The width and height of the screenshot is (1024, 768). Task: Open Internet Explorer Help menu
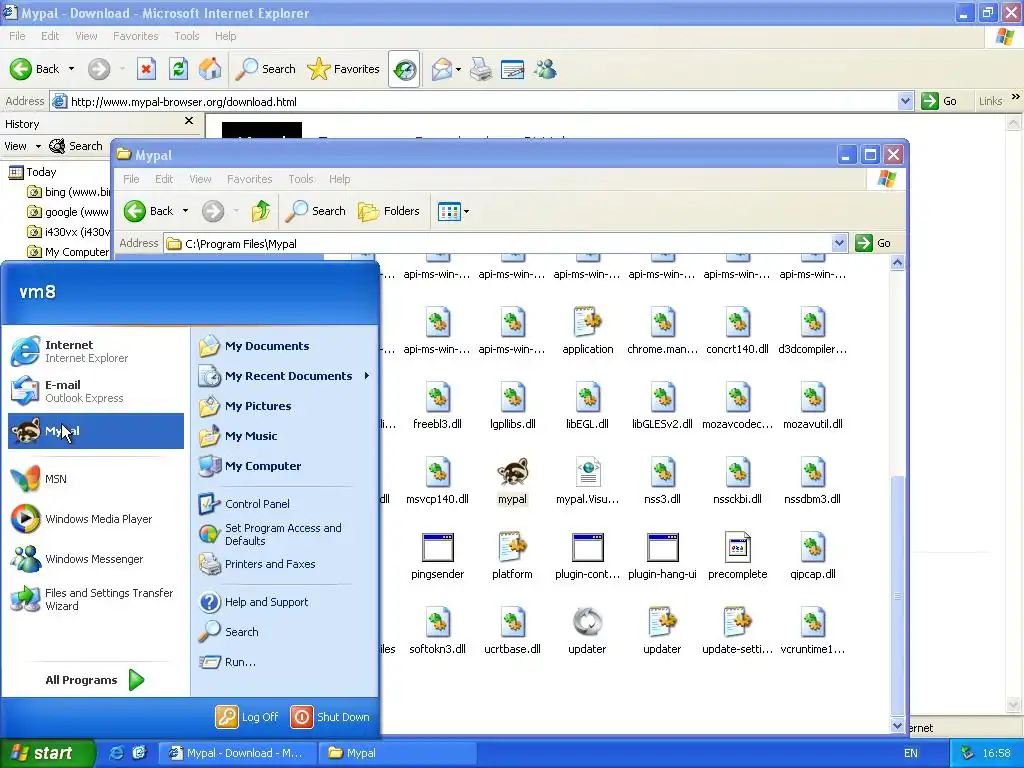[225, 36]
